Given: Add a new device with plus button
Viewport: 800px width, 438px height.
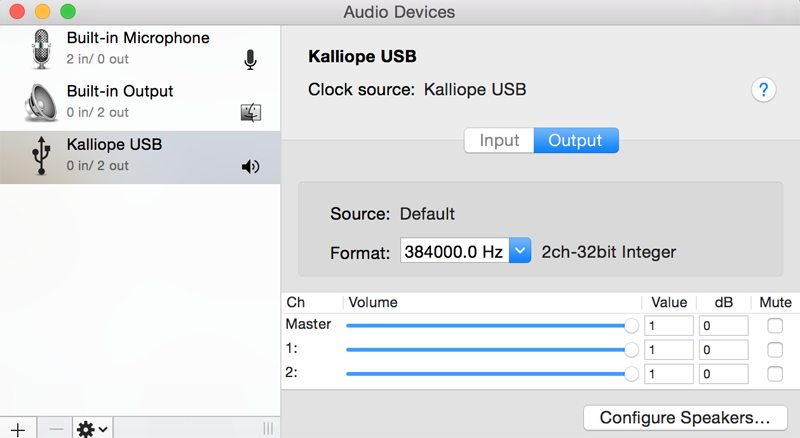Looking at the screenshot, I should [18, 429].
